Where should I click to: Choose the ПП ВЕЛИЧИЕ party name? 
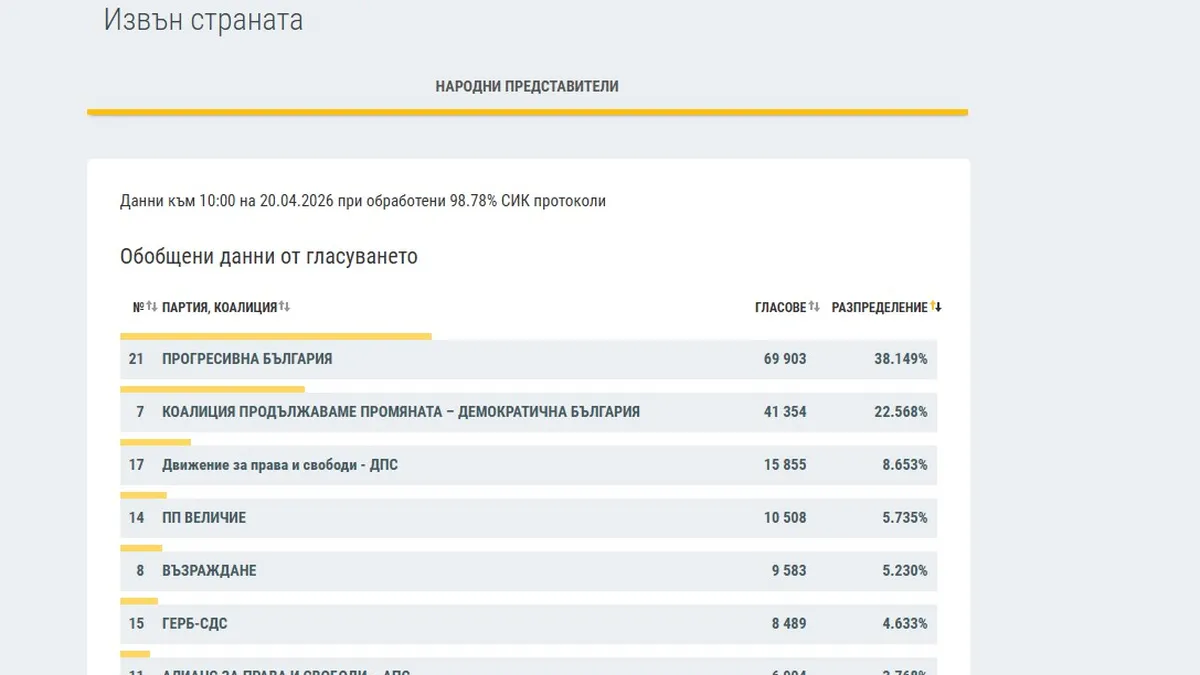[x=204, y=518]
